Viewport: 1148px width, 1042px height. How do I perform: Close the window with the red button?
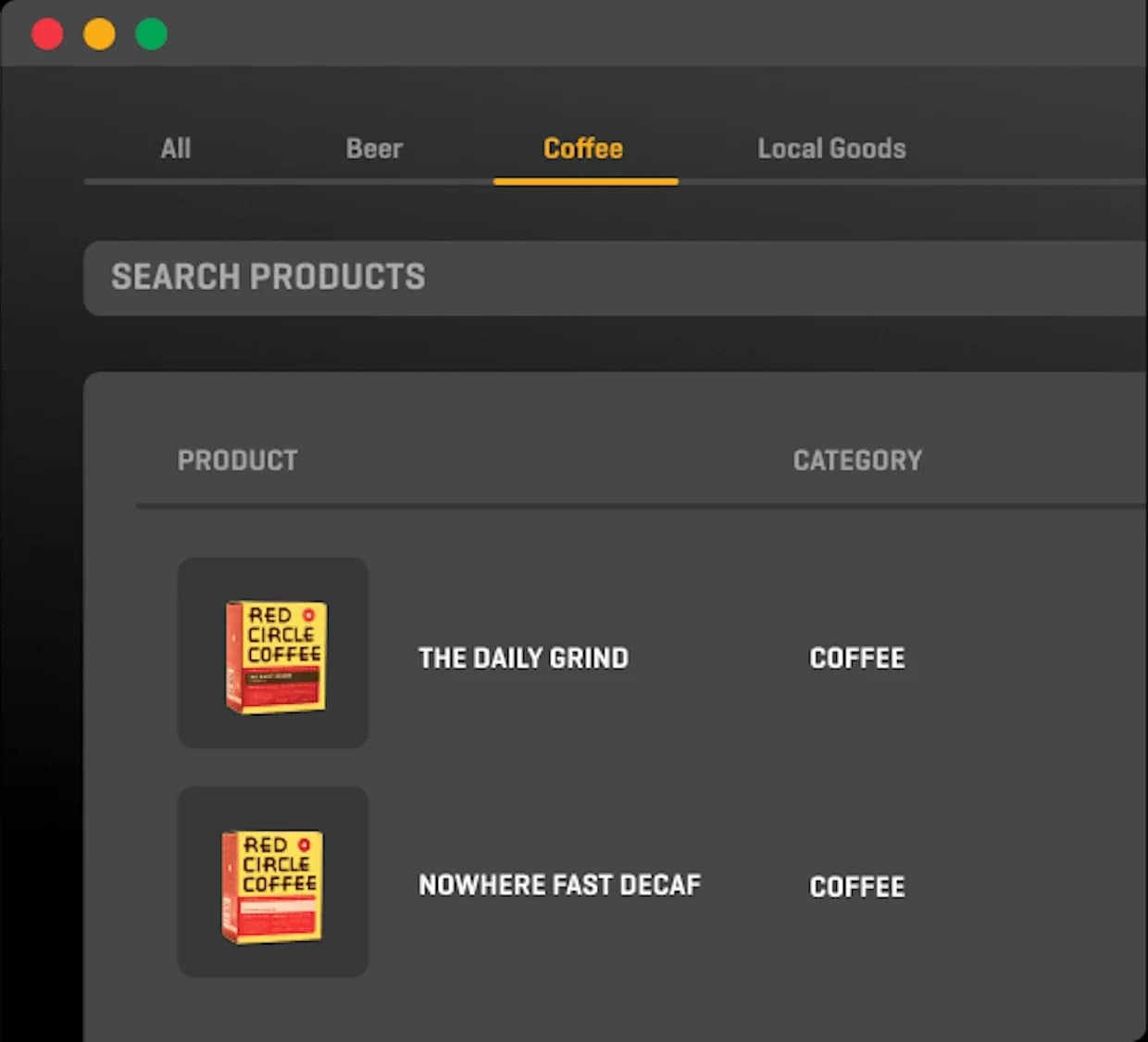pyautogui.click(x=47, y=34)
